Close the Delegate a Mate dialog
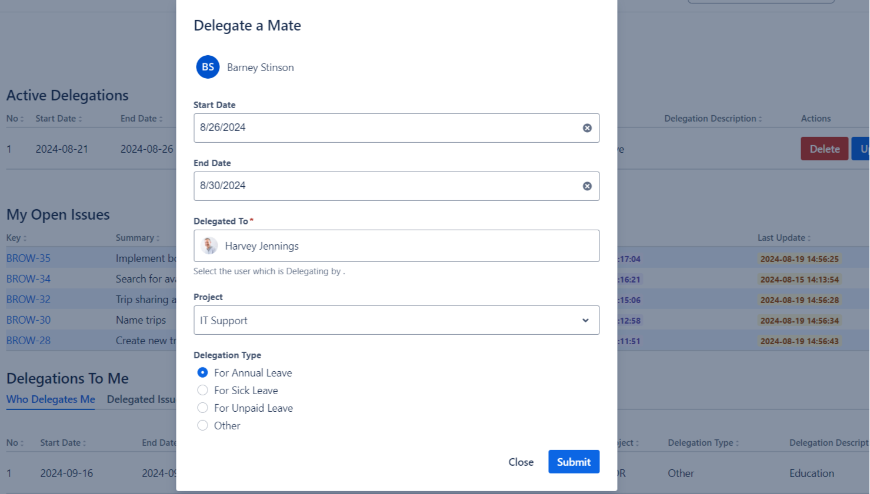 pos(521,462)
